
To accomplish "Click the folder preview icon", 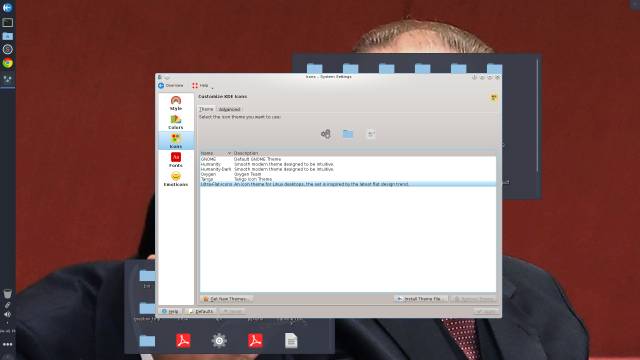I will pyautogui.click(x=348, y=133).
